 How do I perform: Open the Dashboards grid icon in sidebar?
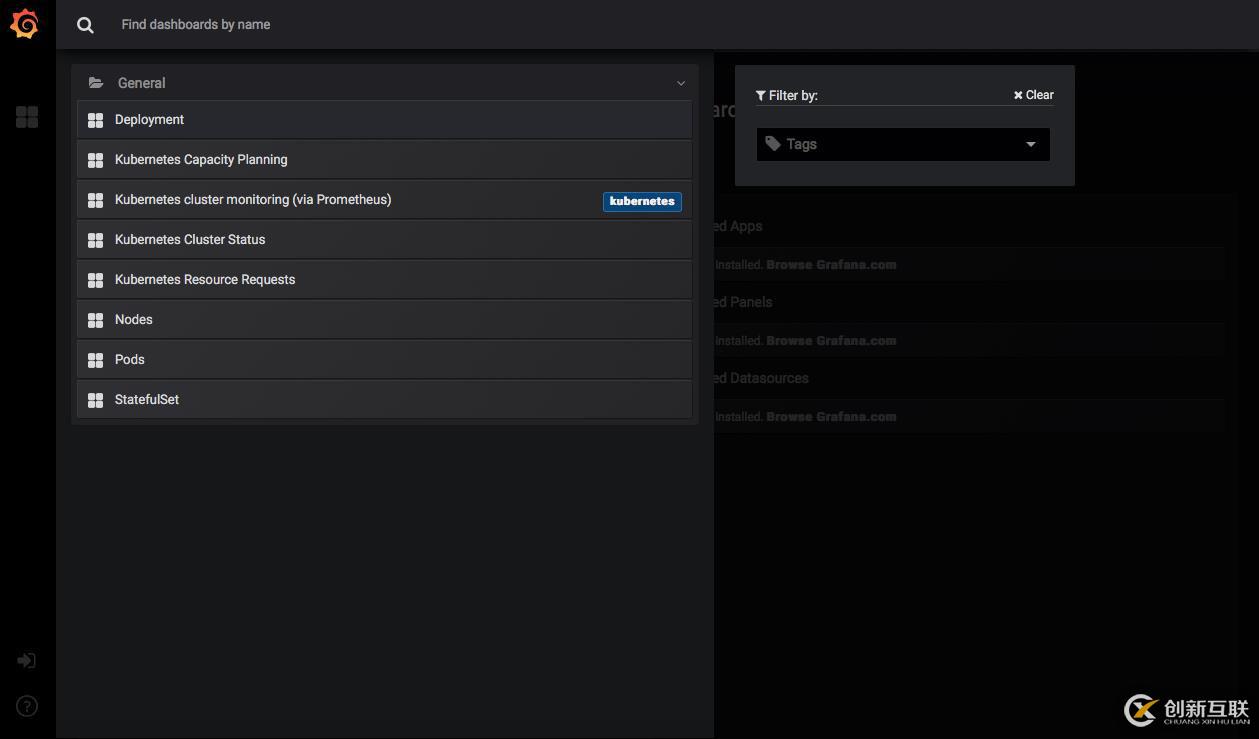click(x=27, y=117)
